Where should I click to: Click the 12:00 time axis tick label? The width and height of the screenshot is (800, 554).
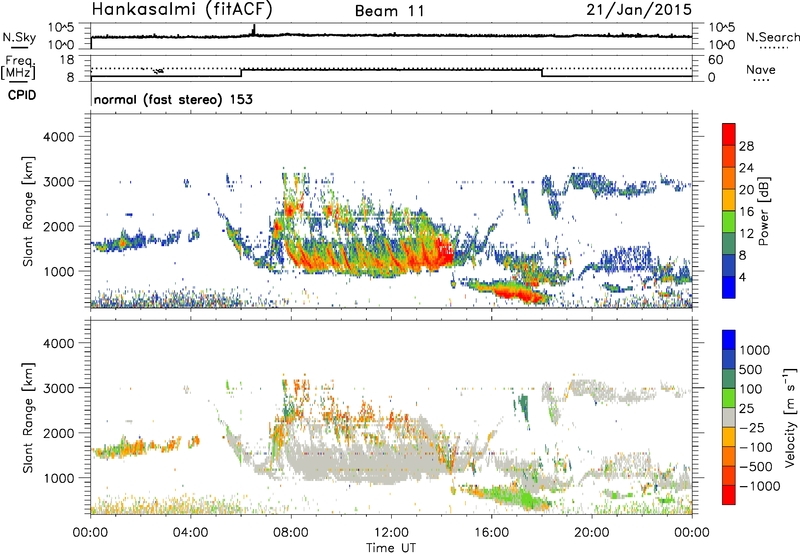coord(391,533)
